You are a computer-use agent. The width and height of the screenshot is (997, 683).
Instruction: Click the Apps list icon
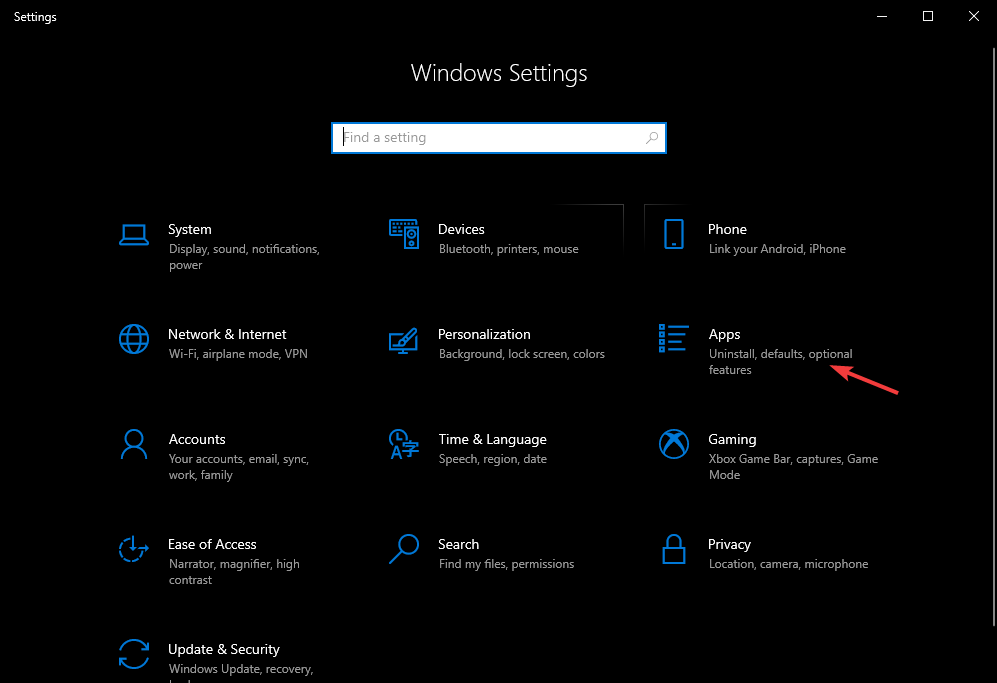(673, 338)
